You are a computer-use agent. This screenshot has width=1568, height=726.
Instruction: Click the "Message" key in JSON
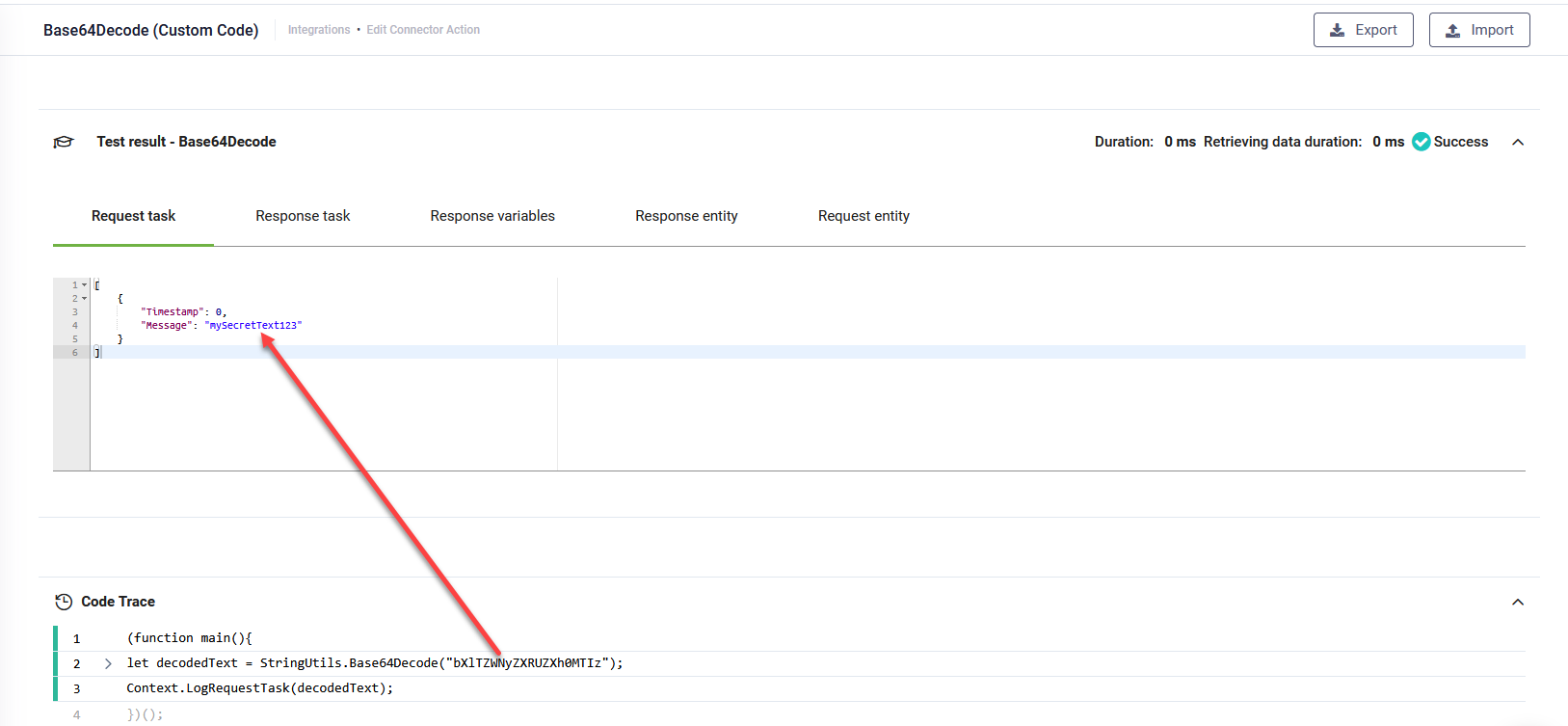coord(167,326)
